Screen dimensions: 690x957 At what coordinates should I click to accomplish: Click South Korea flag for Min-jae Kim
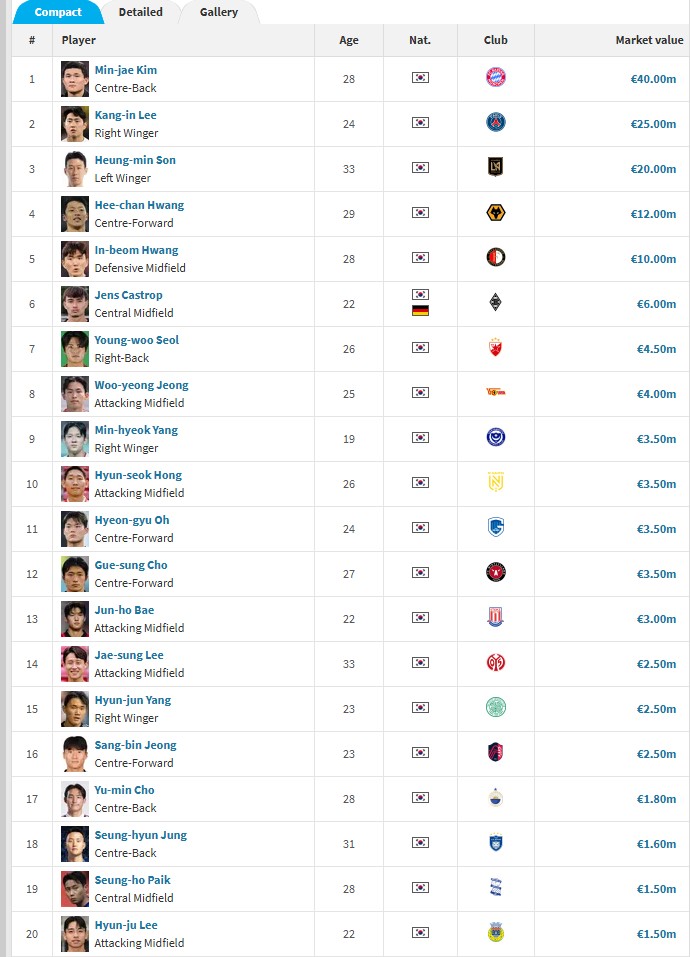tap(420, 78)
